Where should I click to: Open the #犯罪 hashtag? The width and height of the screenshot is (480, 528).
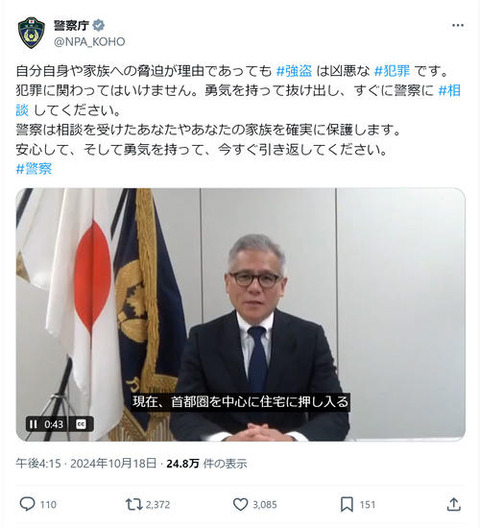coord(392,71)
